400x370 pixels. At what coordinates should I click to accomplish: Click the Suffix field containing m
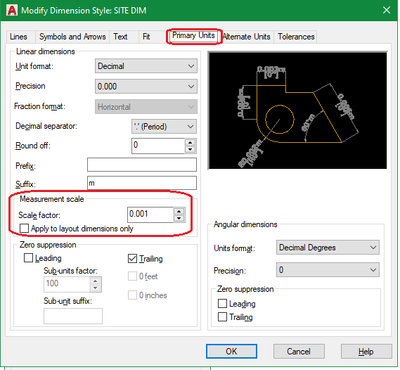(142, 183)
